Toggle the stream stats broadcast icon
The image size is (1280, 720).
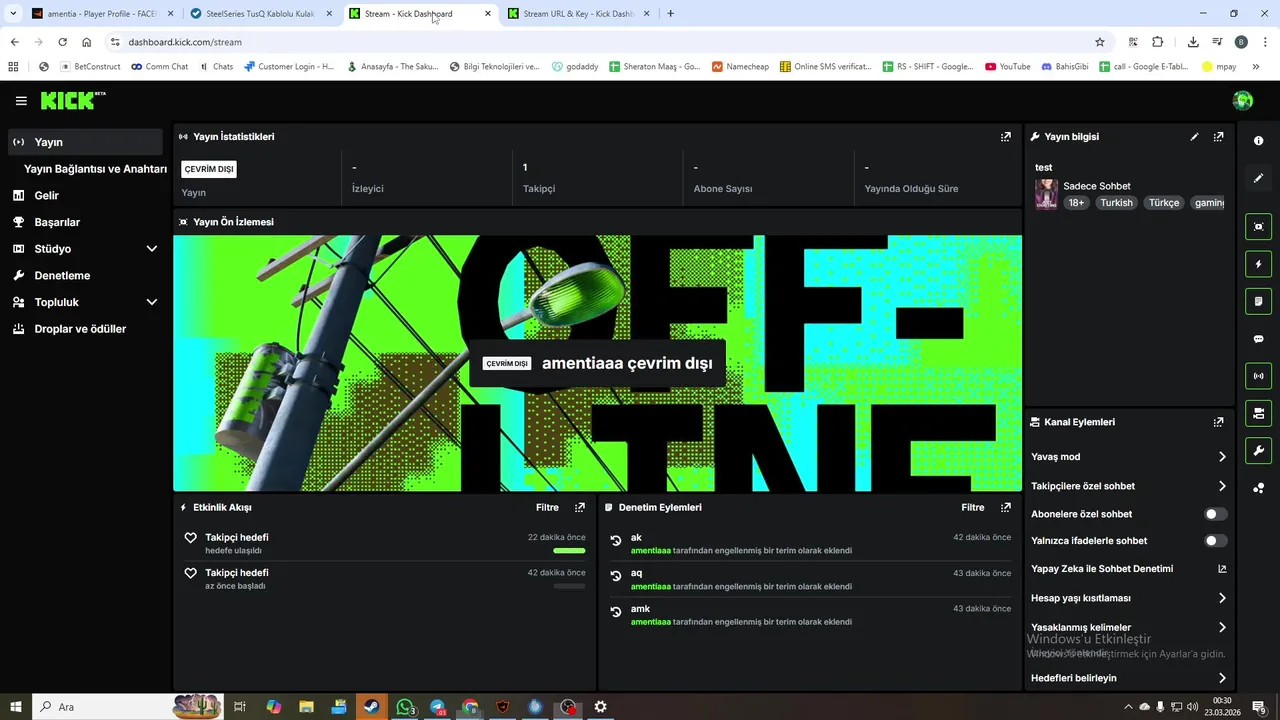click(x=1259, y=376)
